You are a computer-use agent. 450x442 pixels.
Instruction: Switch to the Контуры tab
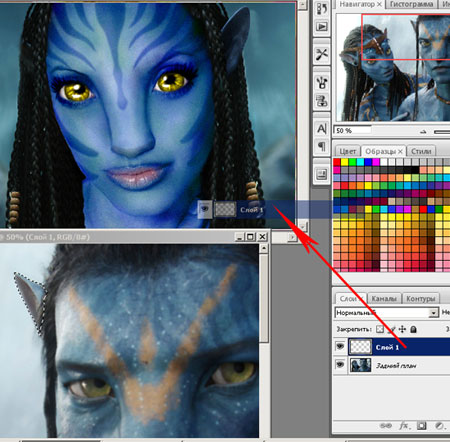[421, 299]
